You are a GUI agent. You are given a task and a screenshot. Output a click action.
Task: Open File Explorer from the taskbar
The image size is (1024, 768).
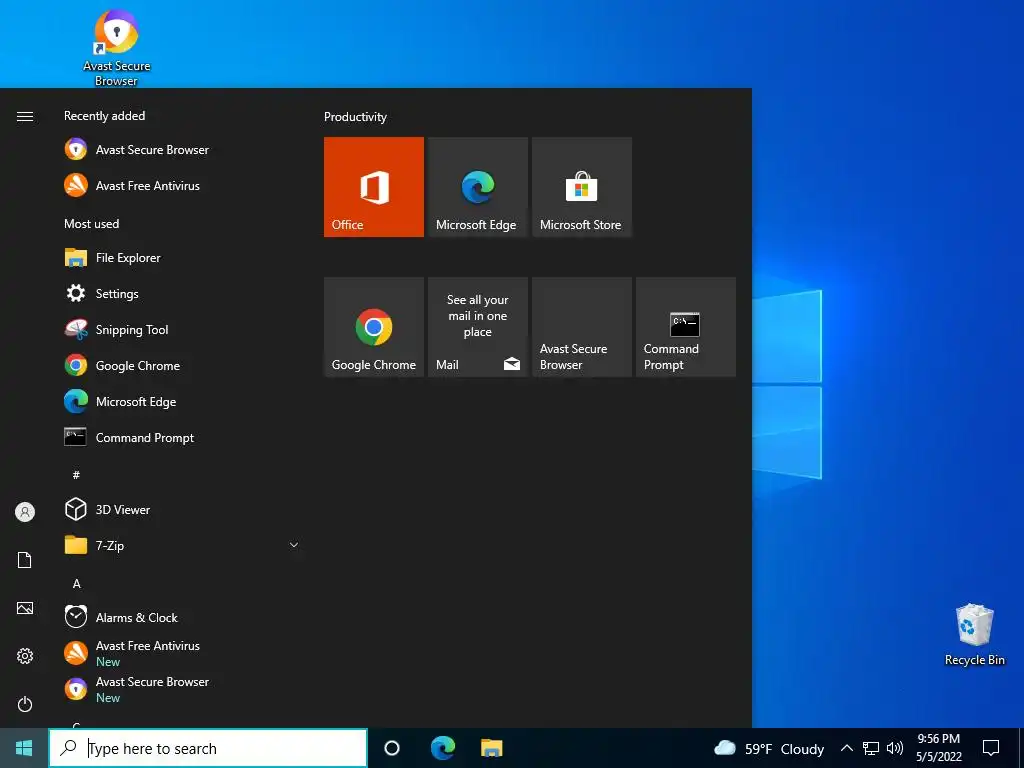[492, 748]
